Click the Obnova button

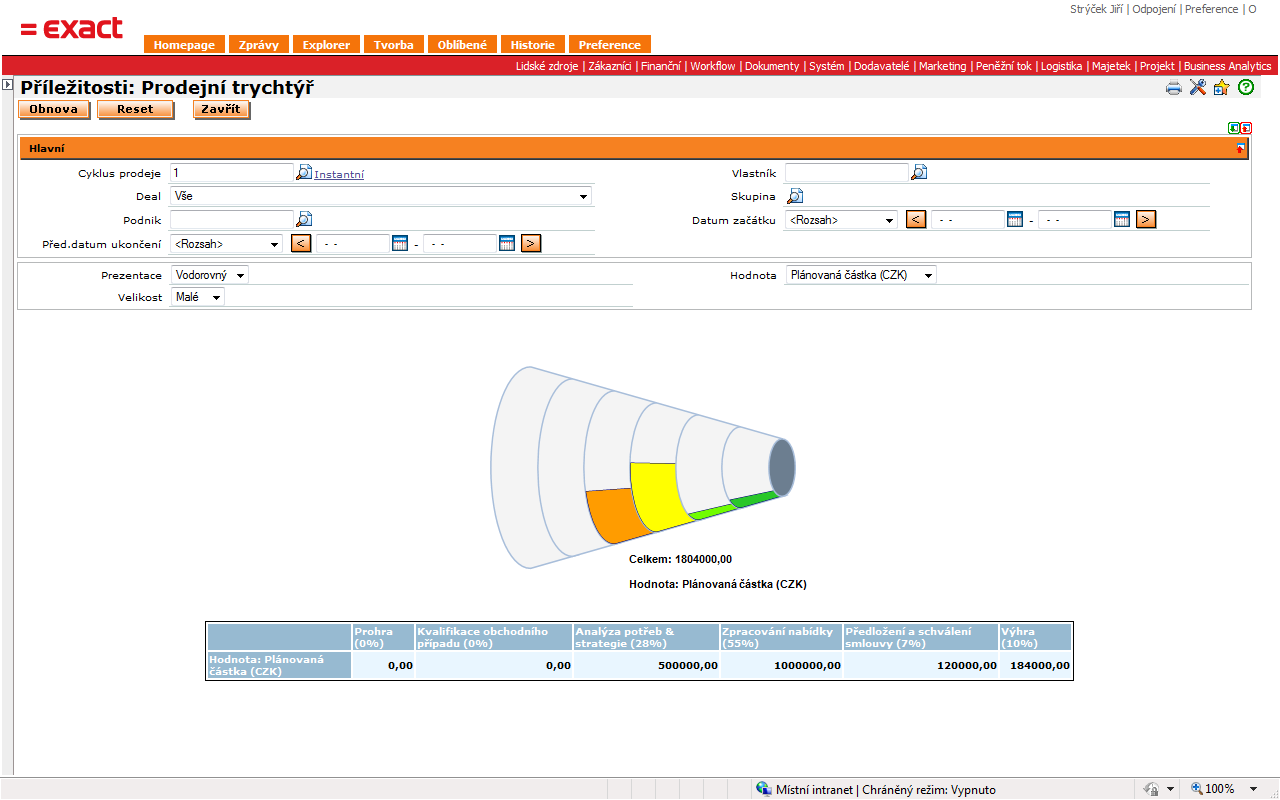pos(54,109)
